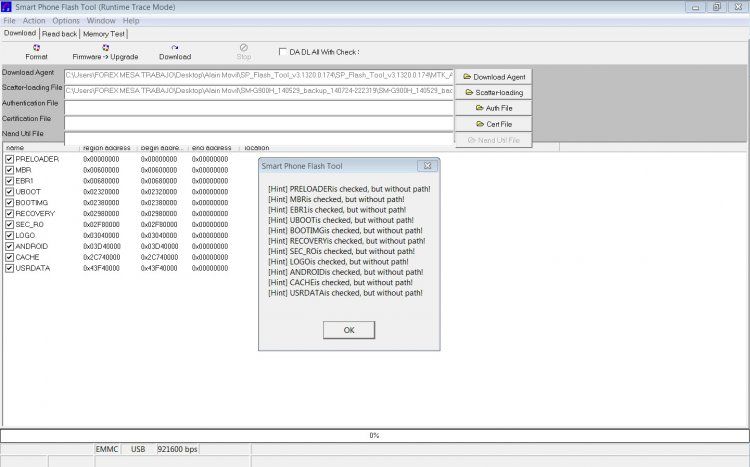
Task: Click the Format toolbar icon
Action: (36, 52)
